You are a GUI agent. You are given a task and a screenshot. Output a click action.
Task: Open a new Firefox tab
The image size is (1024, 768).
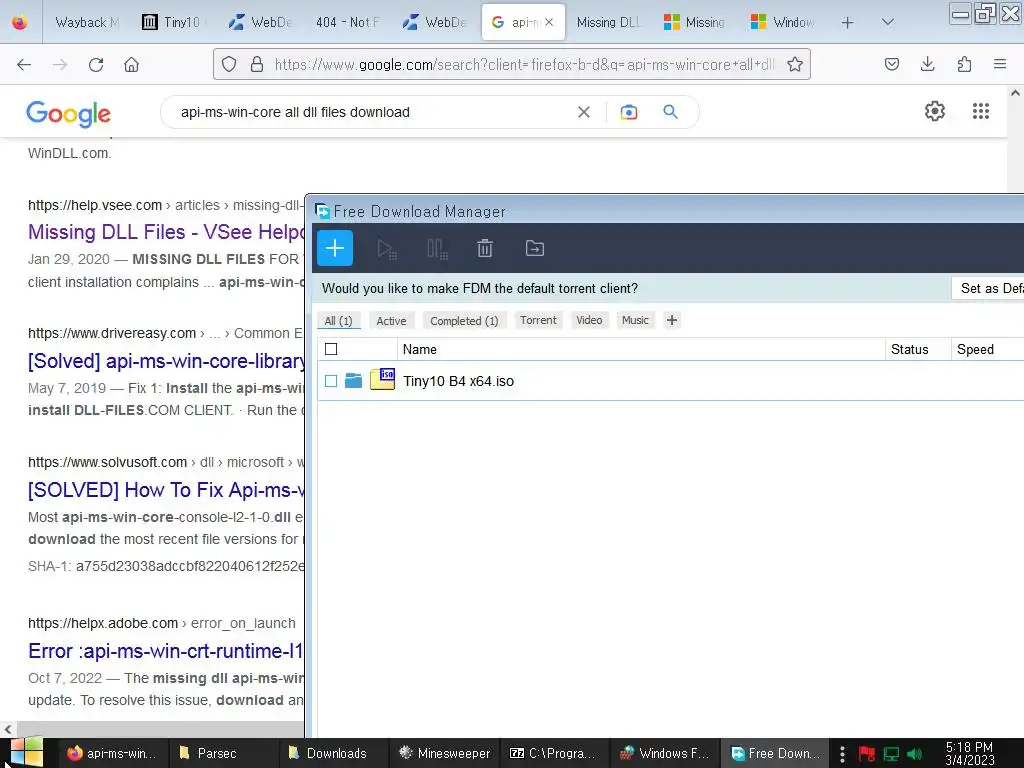point(847,23)
